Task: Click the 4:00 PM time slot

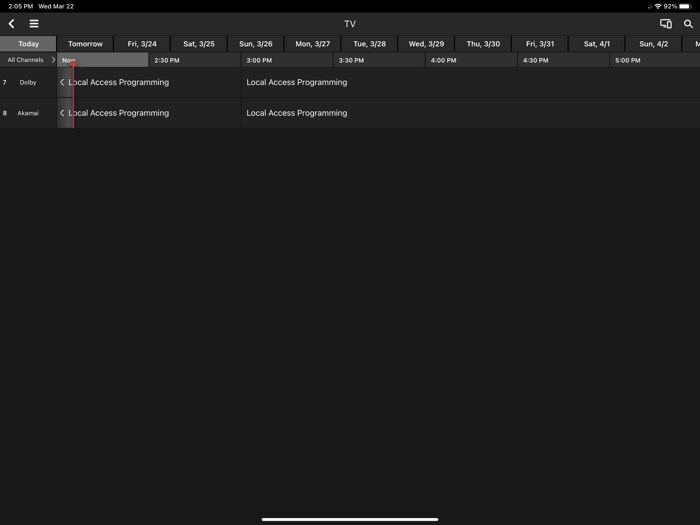Action: pos(471,60)
